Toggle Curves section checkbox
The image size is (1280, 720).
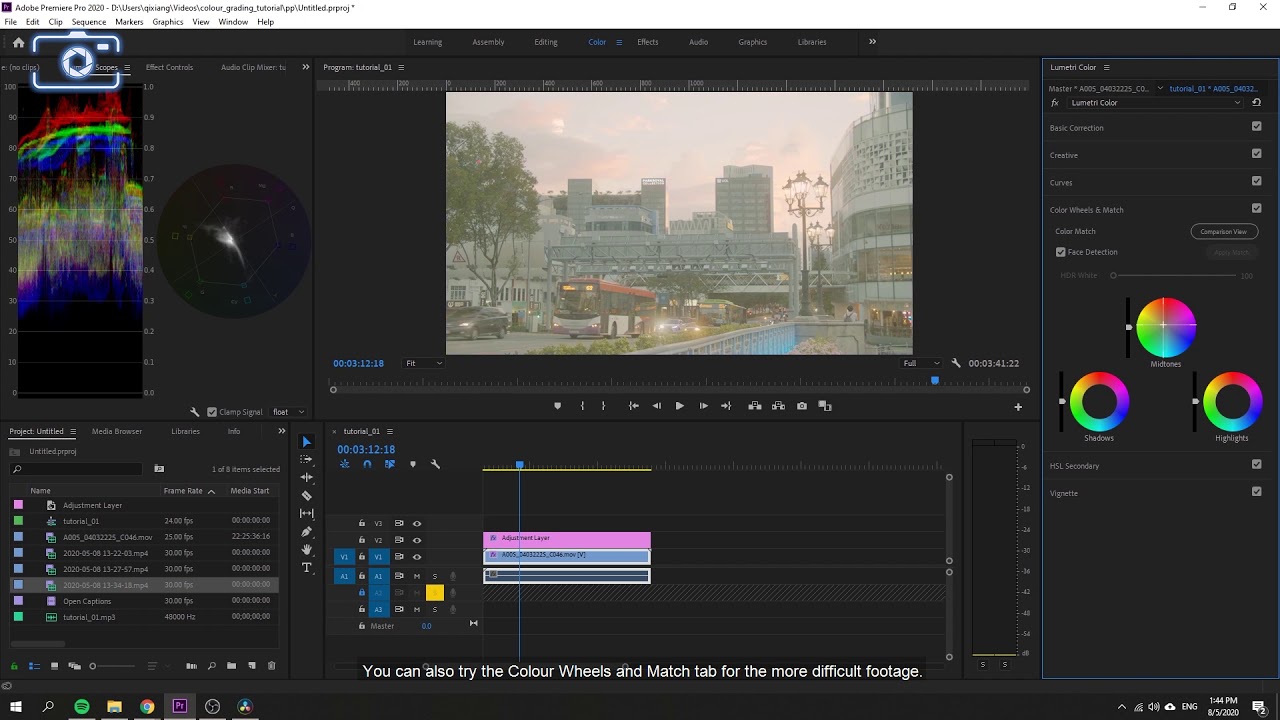coord(1257,181)
